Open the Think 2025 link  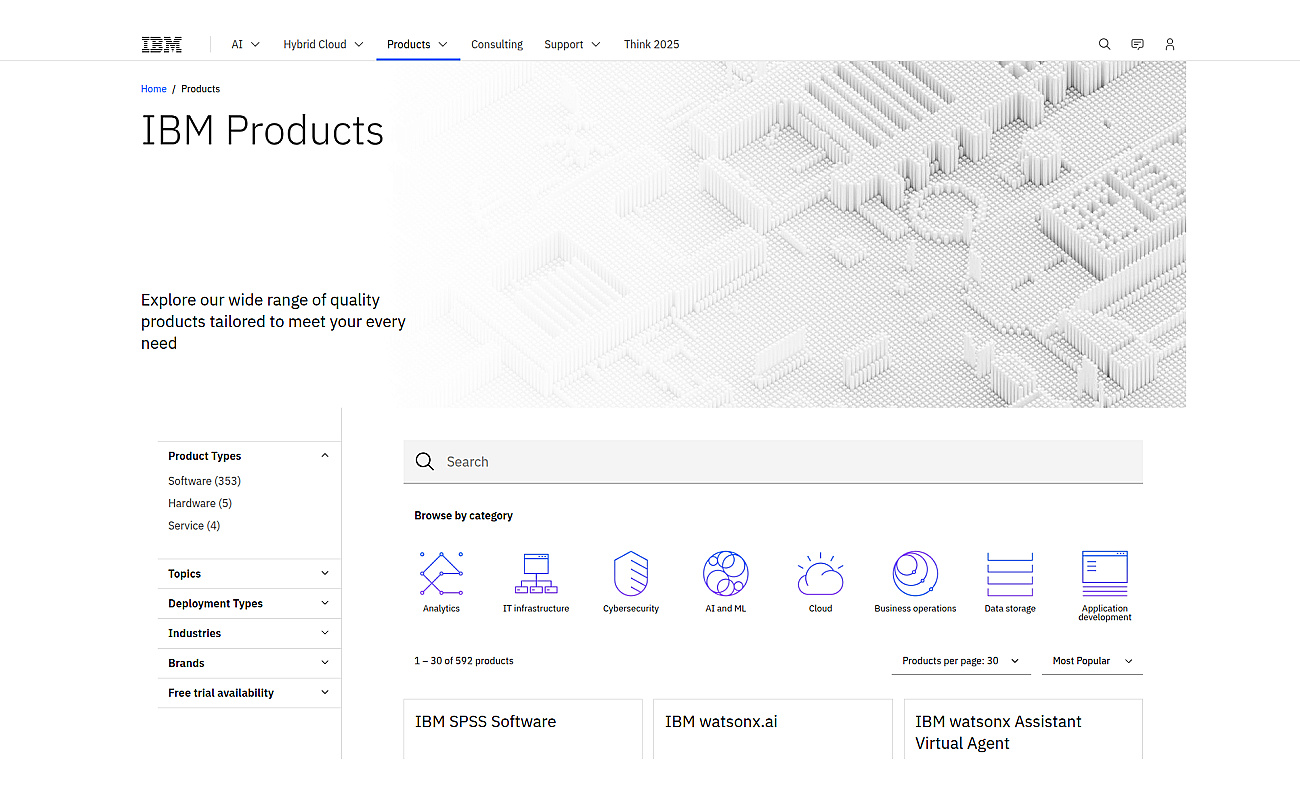[651, 44]
